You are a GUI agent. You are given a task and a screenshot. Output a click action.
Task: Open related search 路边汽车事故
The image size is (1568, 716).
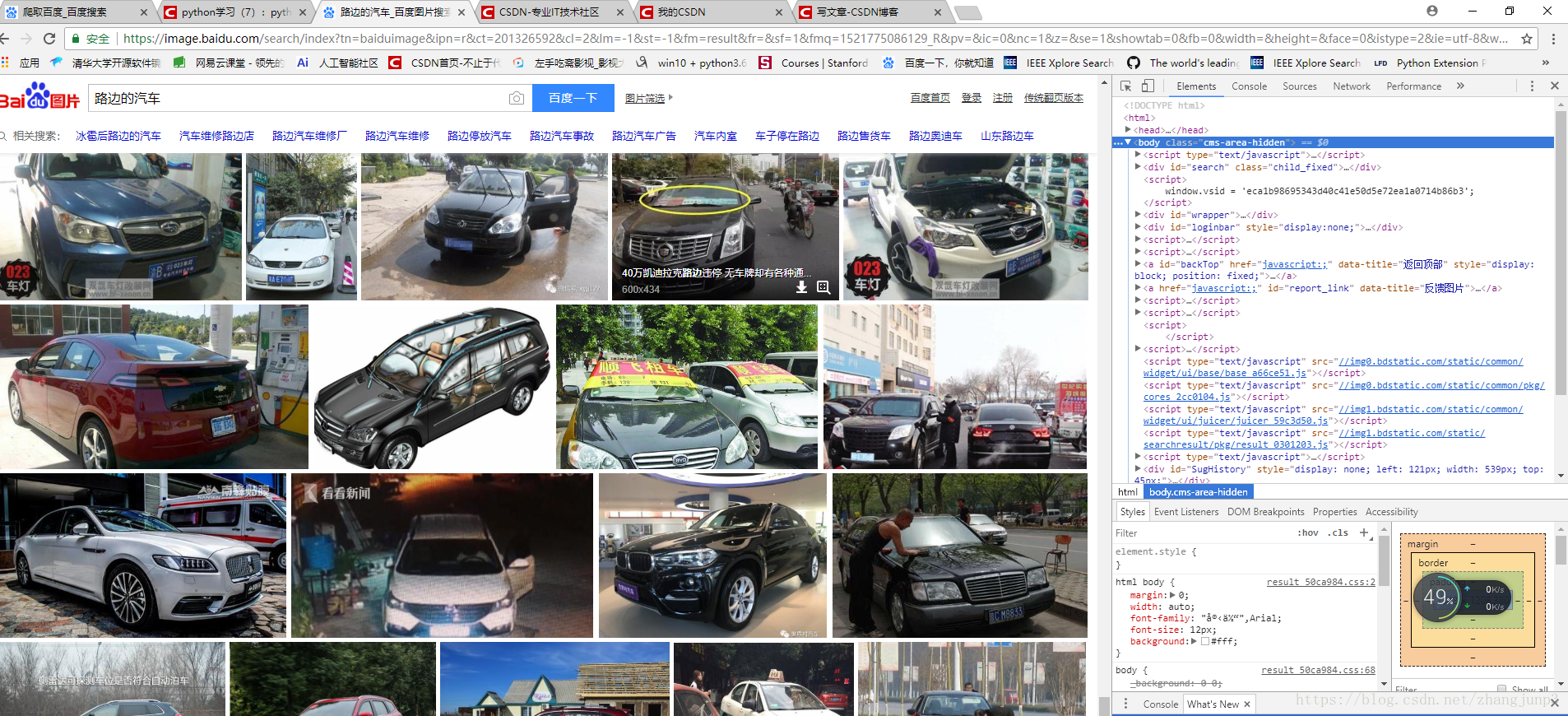pos(562,136)
